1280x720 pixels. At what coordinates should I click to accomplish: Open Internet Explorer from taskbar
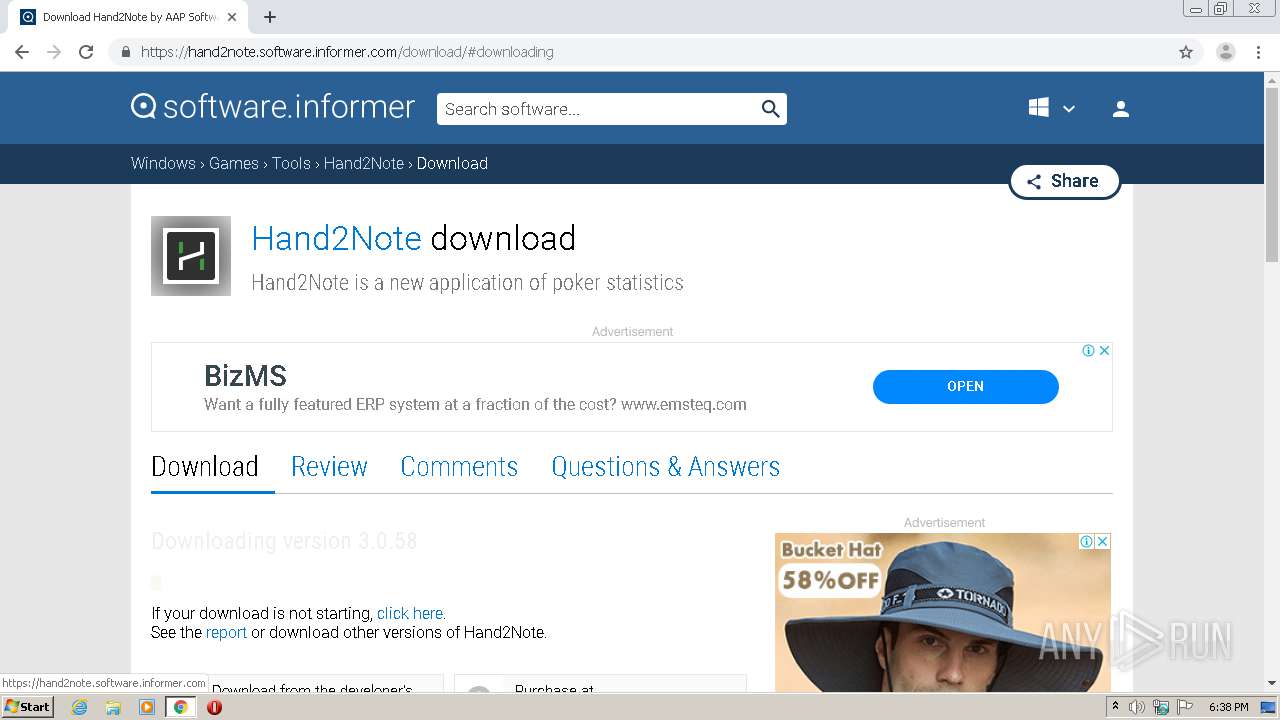[x=79, y=707]
